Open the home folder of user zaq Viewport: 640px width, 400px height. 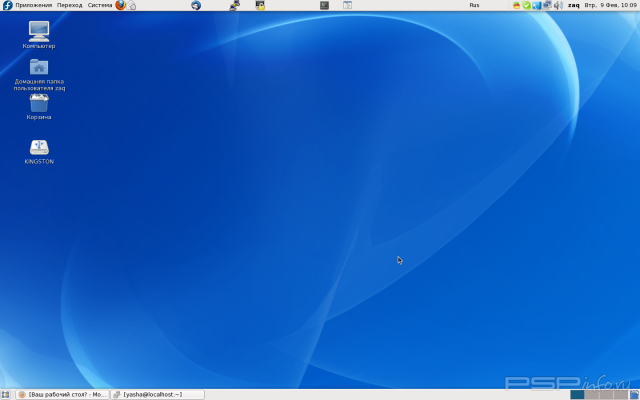click(39, 70)
